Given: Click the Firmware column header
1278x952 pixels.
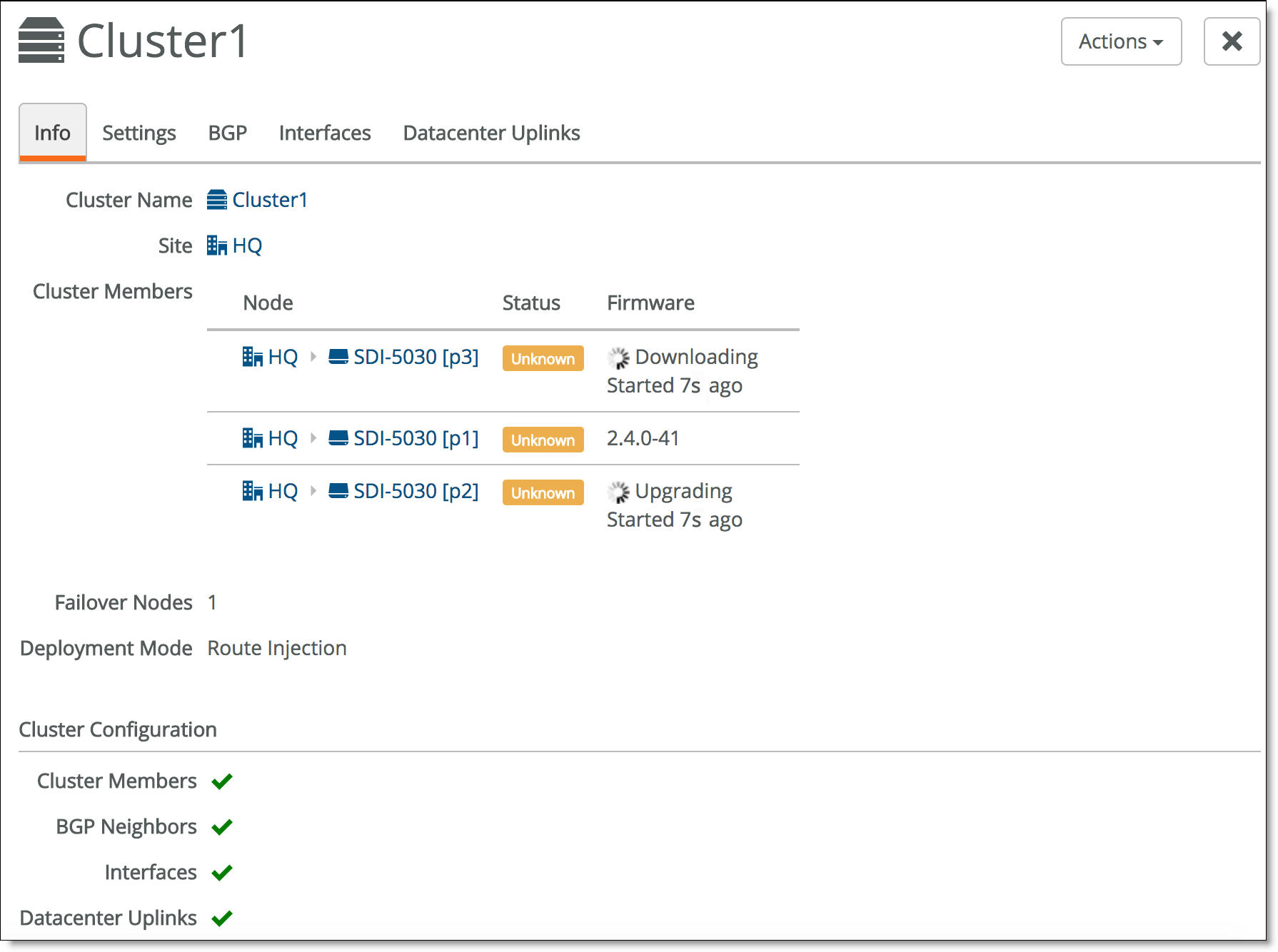Looking at the screenshot, I should 650,303.
